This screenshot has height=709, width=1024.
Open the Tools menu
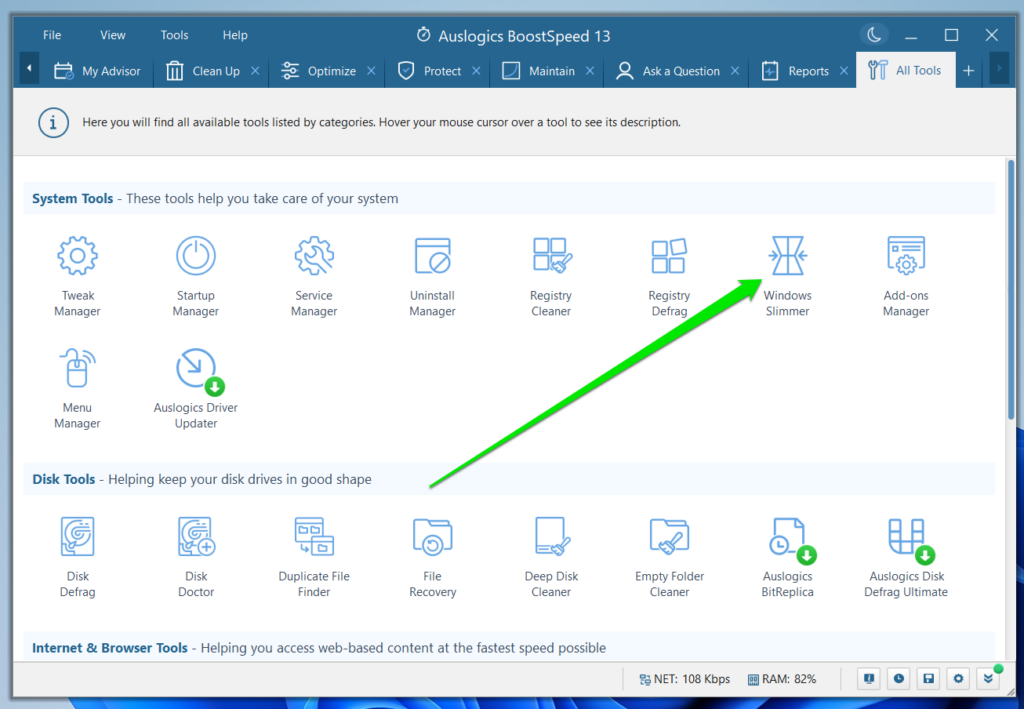(174, 34)
